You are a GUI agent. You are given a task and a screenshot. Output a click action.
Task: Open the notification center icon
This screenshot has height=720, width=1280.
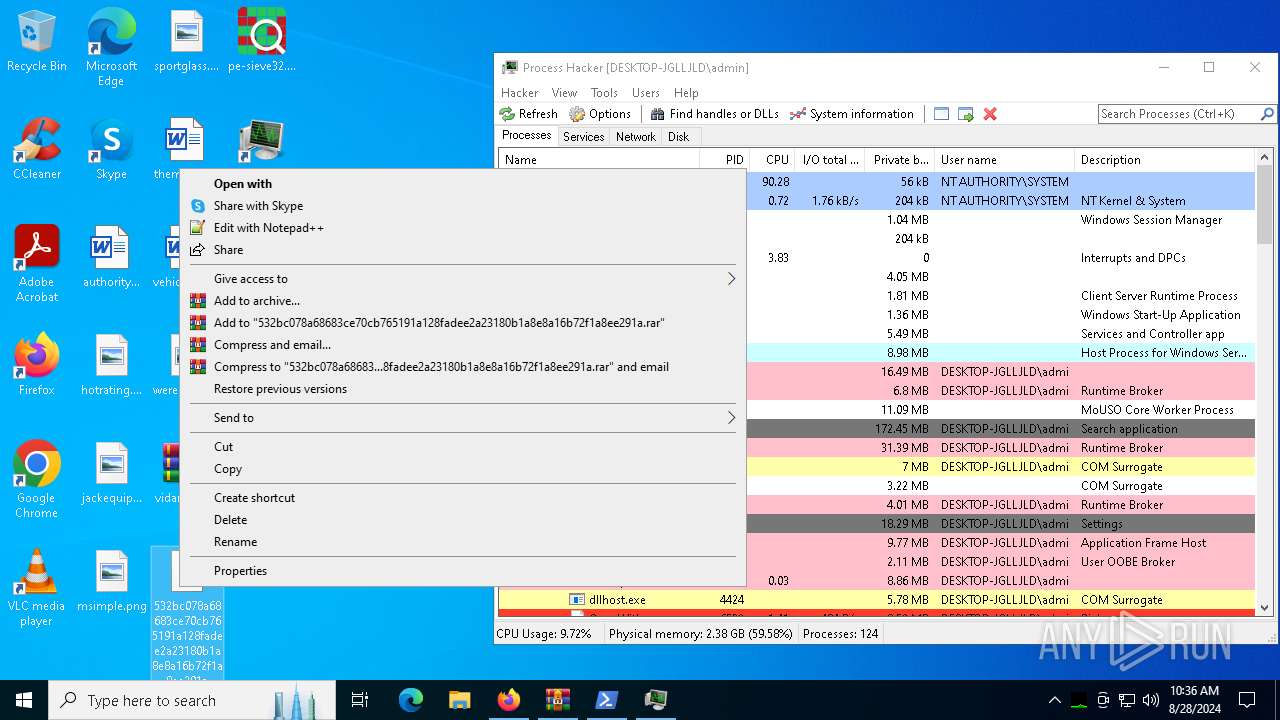(1247, 700)
